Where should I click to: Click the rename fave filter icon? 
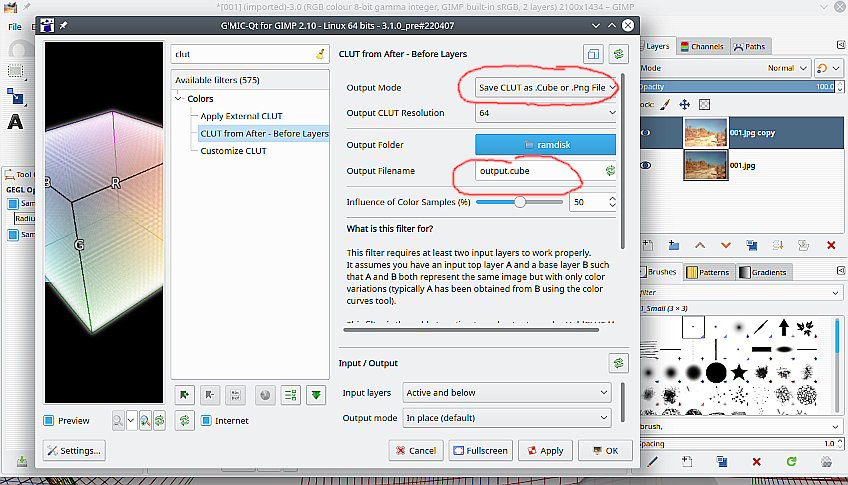coord(235,395)
